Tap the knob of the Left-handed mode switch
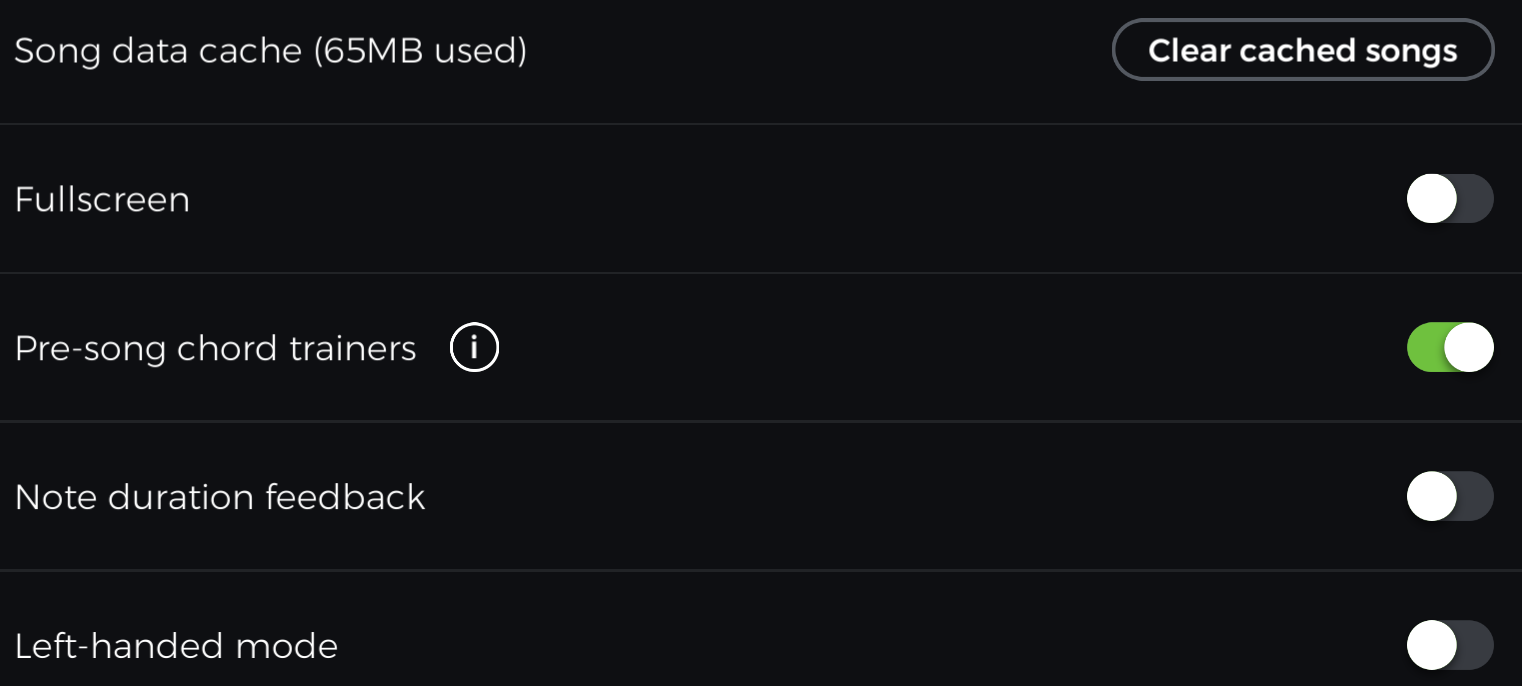The height and width of the screenshot is (686, 1522). pyautogui.click(x=1432, y=645)
